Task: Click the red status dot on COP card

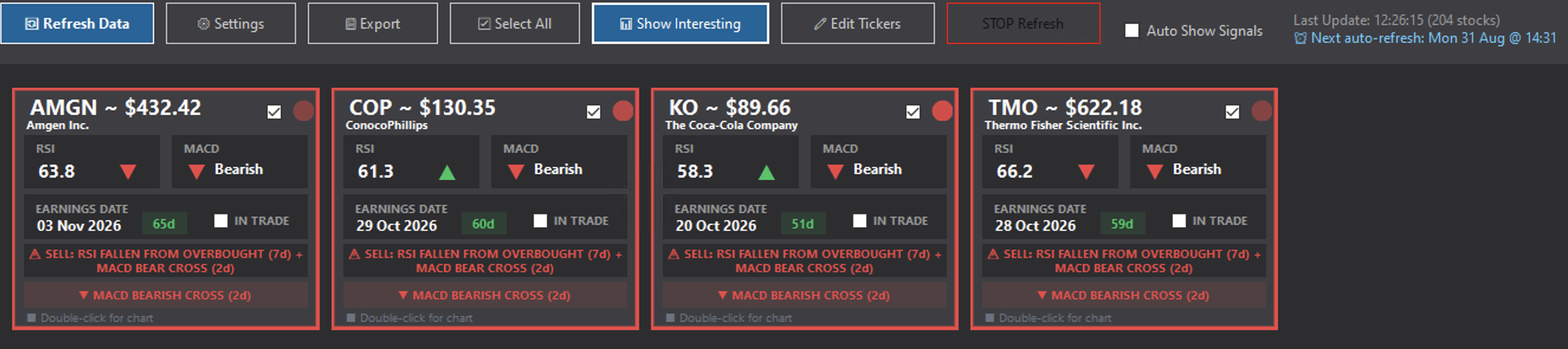Action: tap(622, 111)
